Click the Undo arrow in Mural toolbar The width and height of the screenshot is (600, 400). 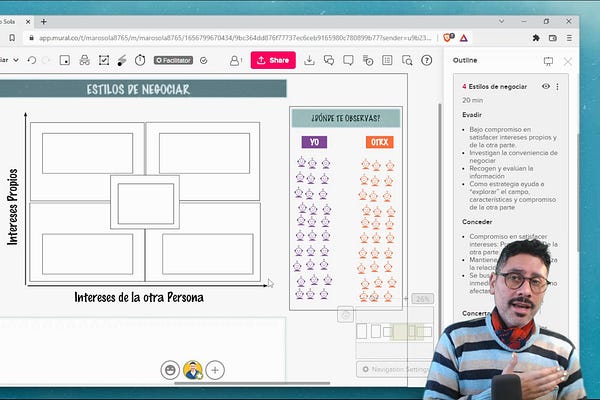click(32, 60)
